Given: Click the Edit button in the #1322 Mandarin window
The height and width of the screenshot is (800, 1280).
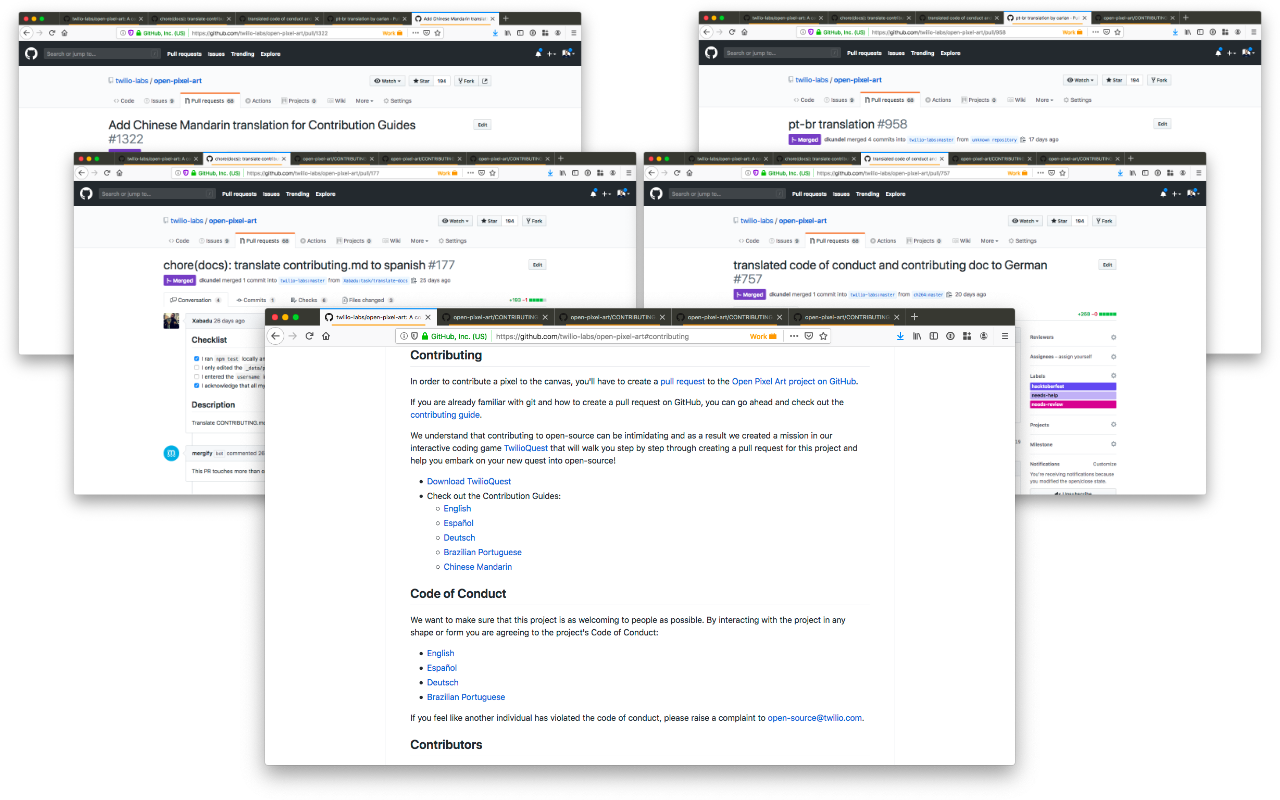Looking at the screenshot, I should [x=482, y=125].
